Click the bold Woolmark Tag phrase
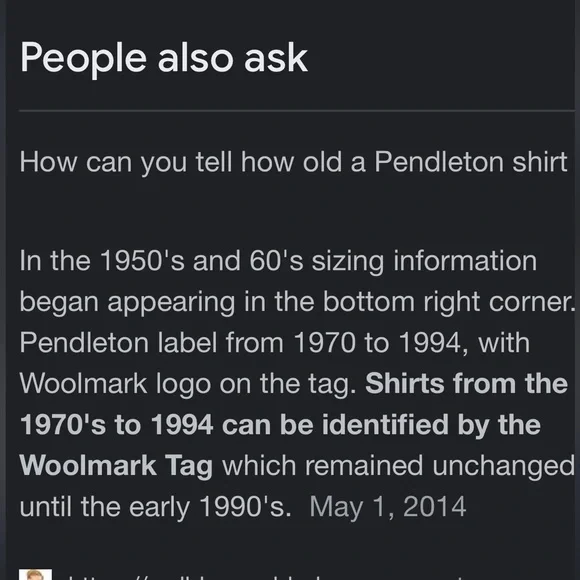 [116, 465]
